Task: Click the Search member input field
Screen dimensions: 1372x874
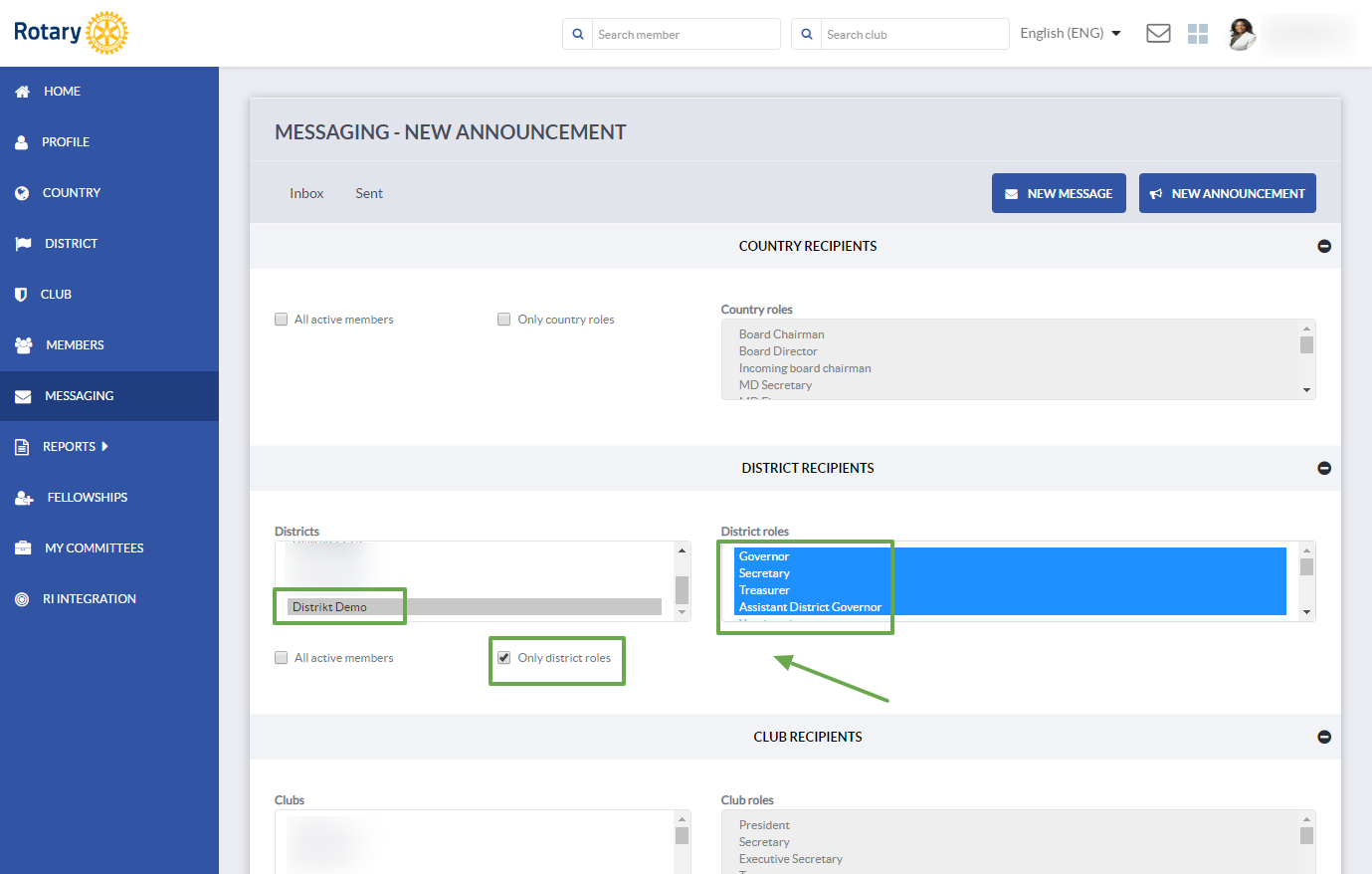Action: 686,34
